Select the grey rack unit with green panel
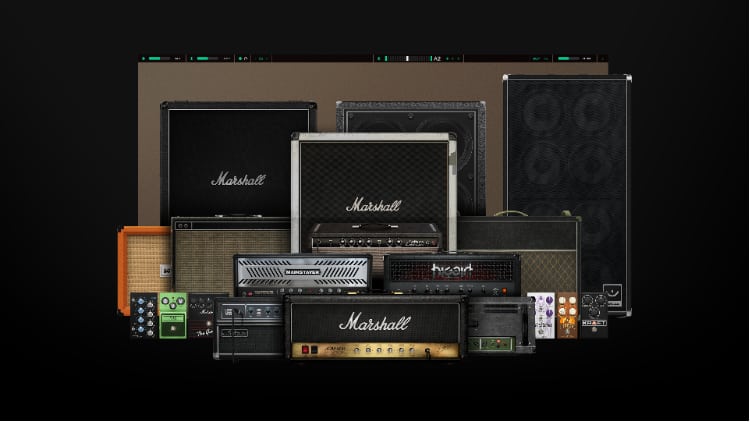This screenshot has width=750, height=422. pos(500,325)
